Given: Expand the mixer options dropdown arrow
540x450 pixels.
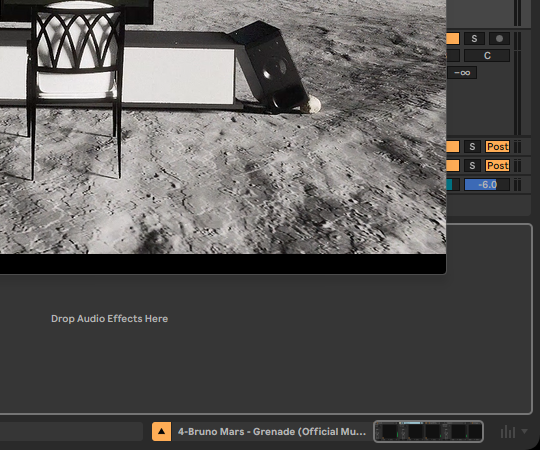Looking at the screenshot, I should point(524,431).
